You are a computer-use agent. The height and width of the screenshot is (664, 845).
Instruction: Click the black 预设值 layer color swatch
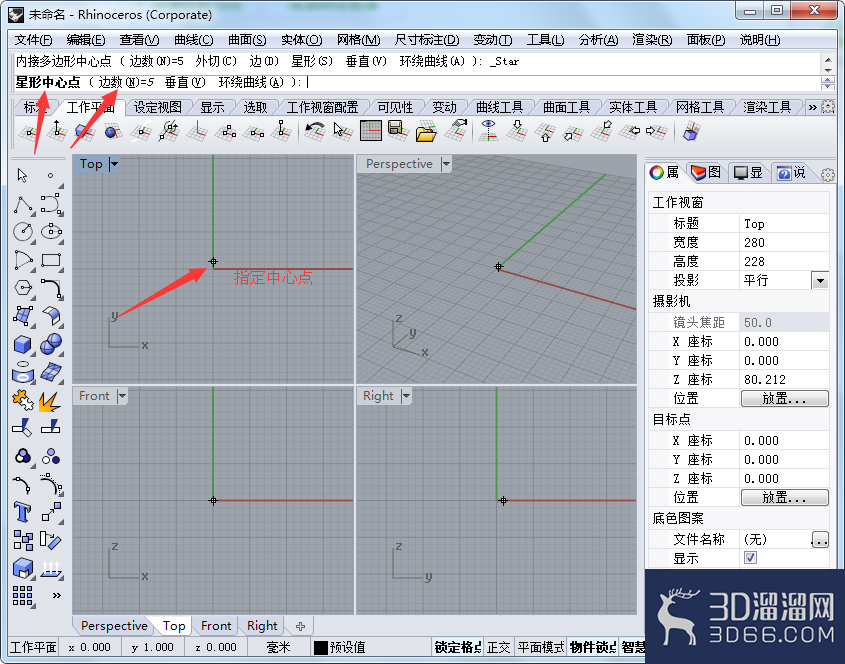[x=321, y=647]
